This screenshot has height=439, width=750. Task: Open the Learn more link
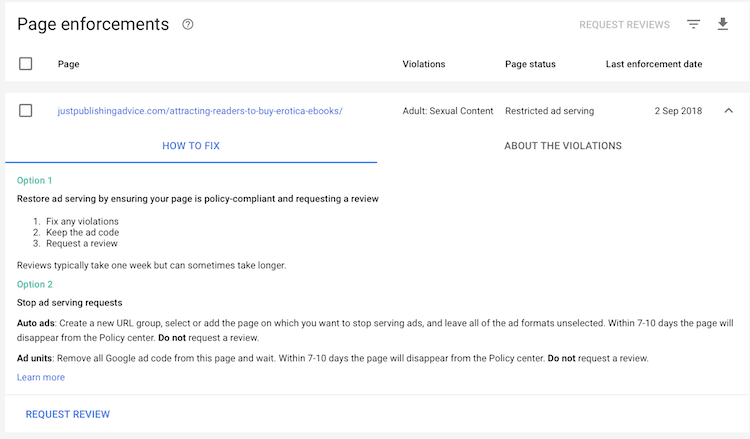click(41, 377)
